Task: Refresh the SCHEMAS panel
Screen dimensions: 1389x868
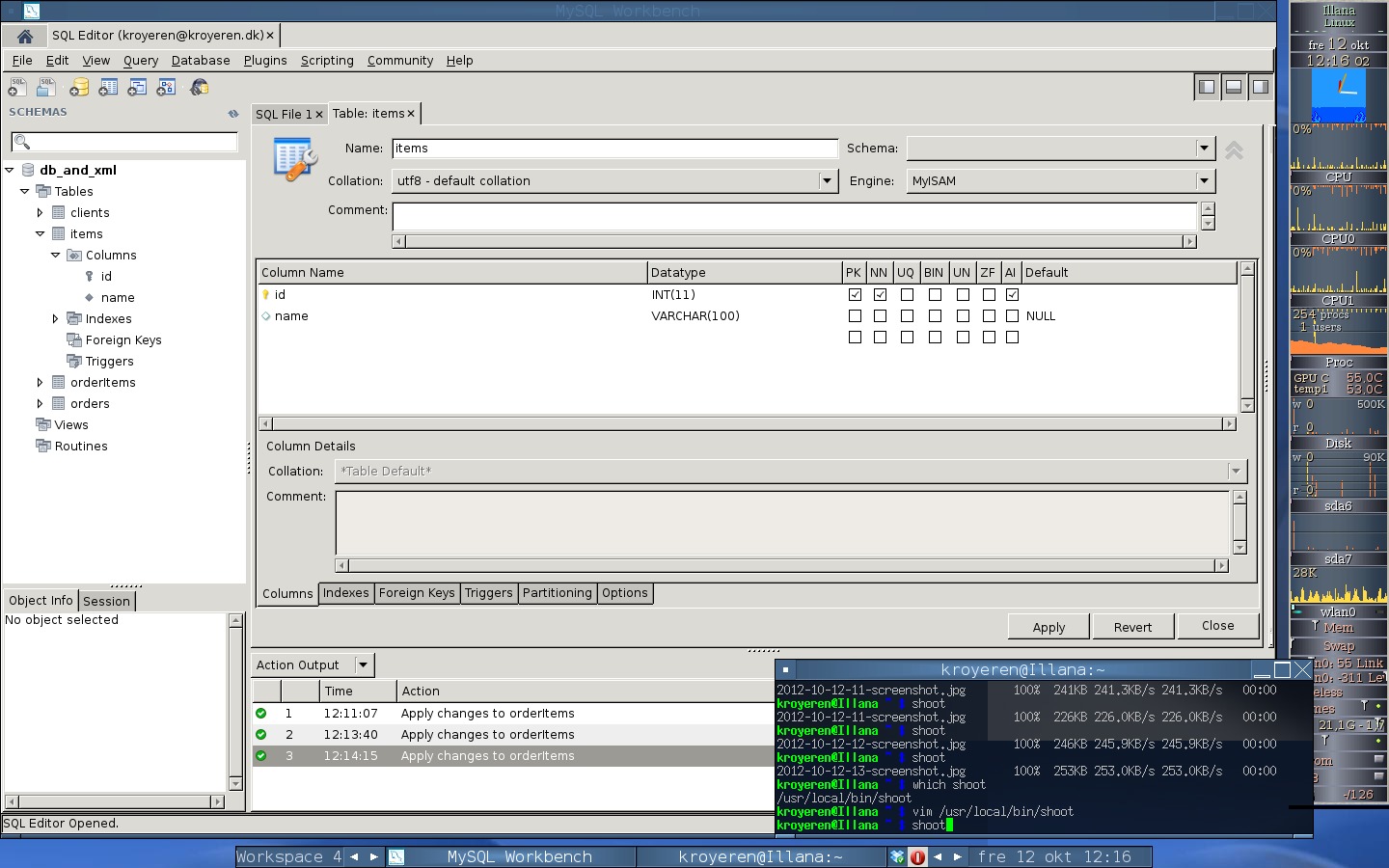Action: [232, 114]
